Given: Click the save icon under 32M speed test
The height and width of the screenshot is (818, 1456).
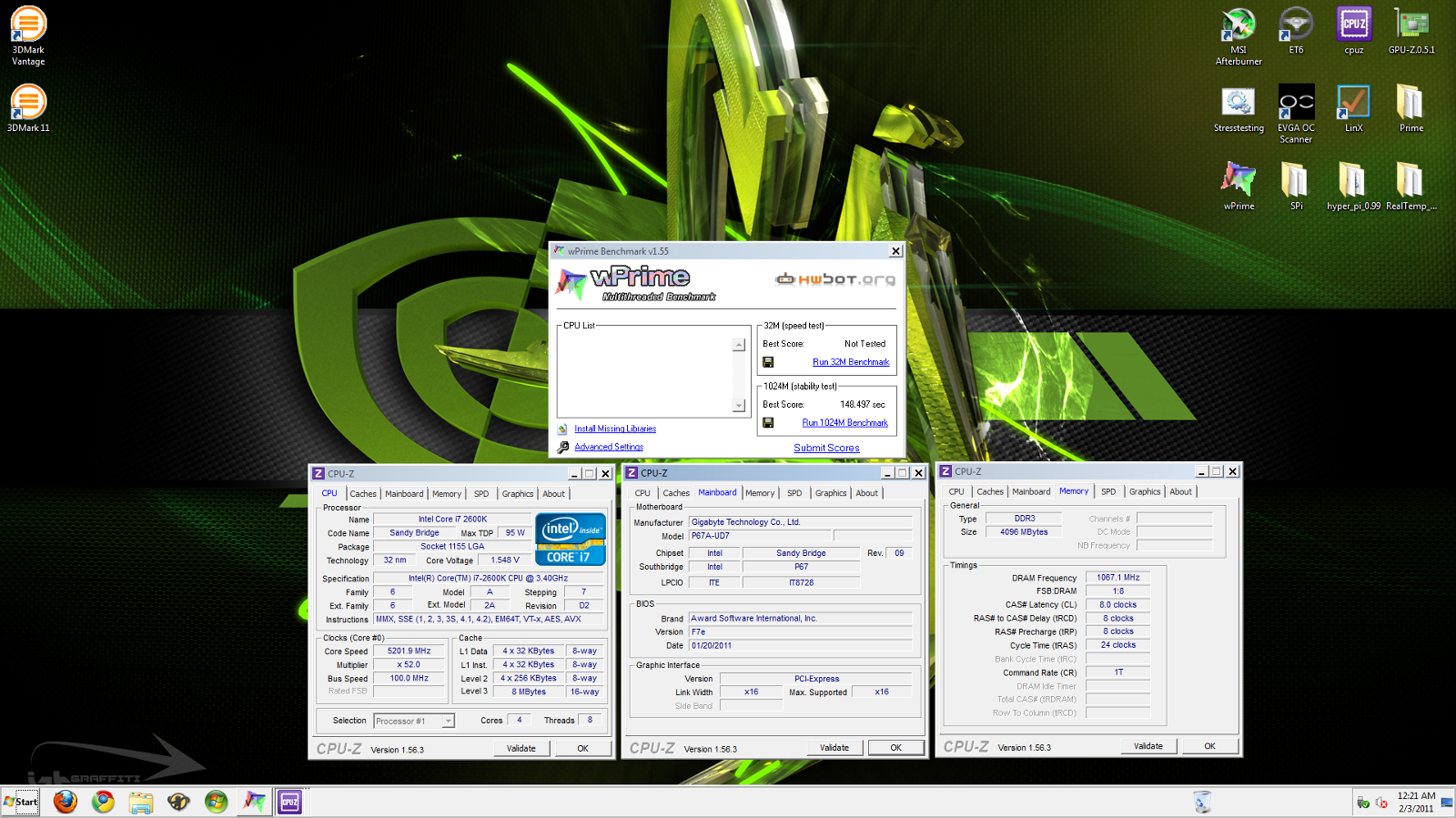Looking at the screenshot, I should pos(768,362).
